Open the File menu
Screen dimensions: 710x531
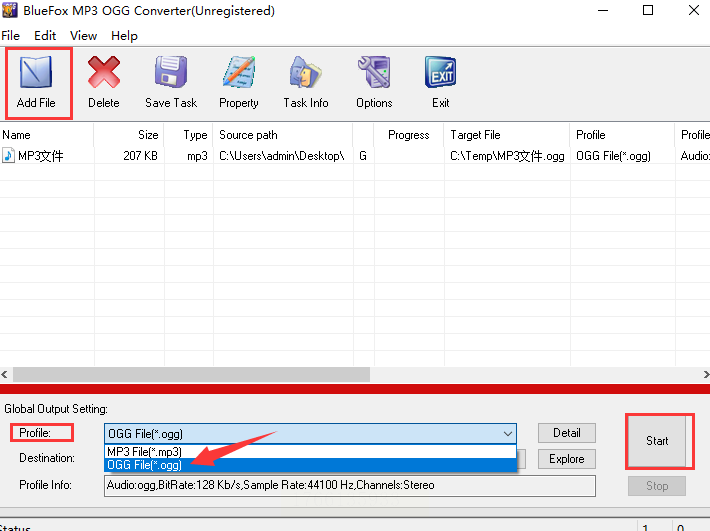coord(10,36)
